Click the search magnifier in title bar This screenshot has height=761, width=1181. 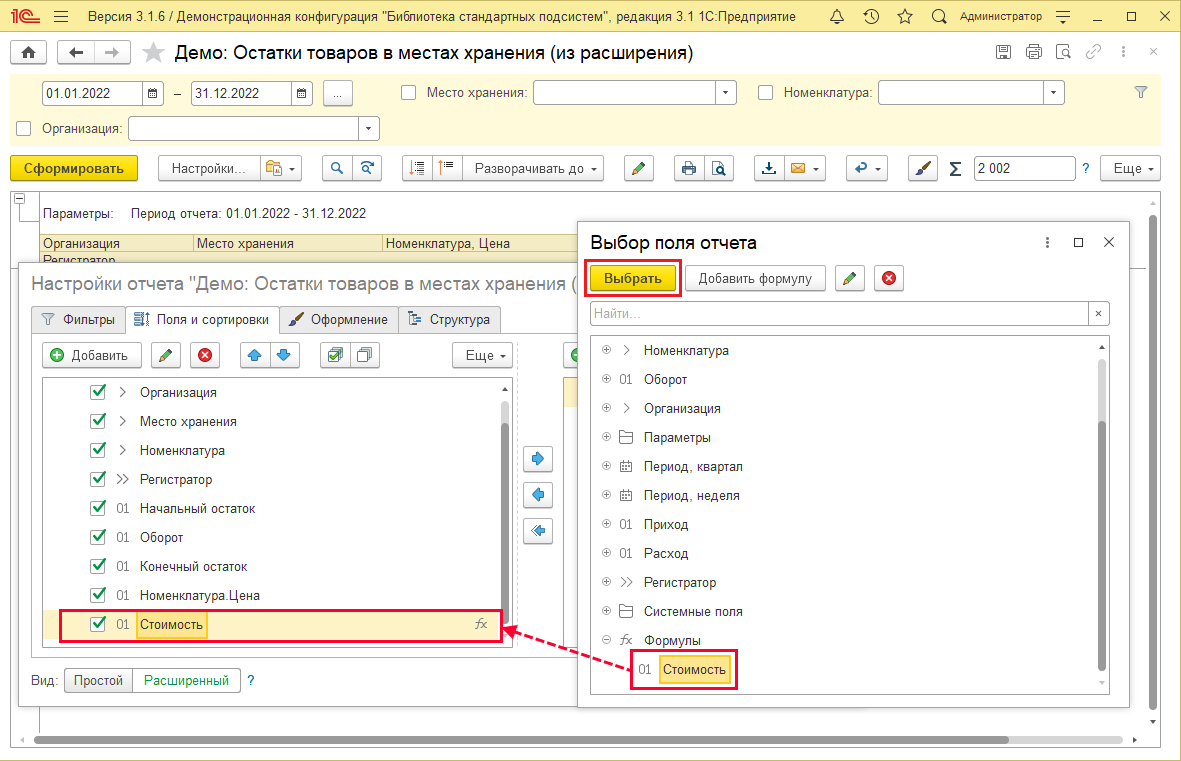(938, 17)
